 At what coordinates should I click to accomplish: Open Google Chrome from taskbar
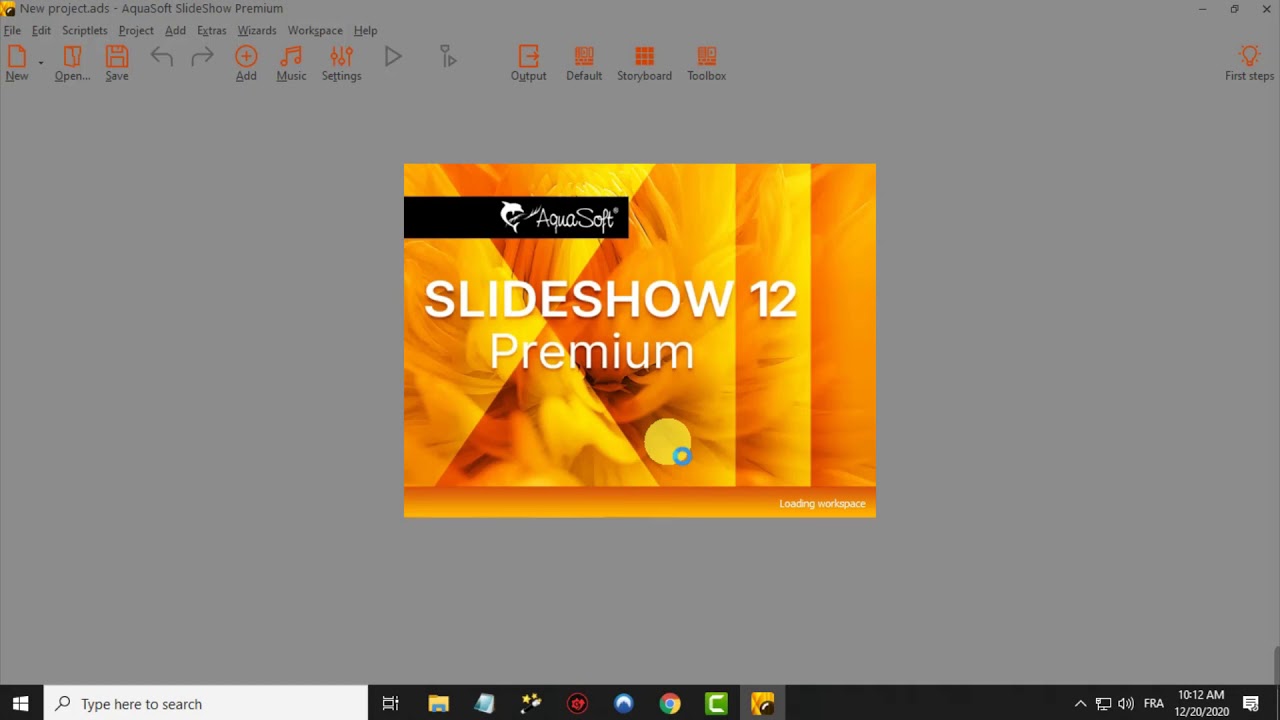pyautogui.click(x=670, y=704)
